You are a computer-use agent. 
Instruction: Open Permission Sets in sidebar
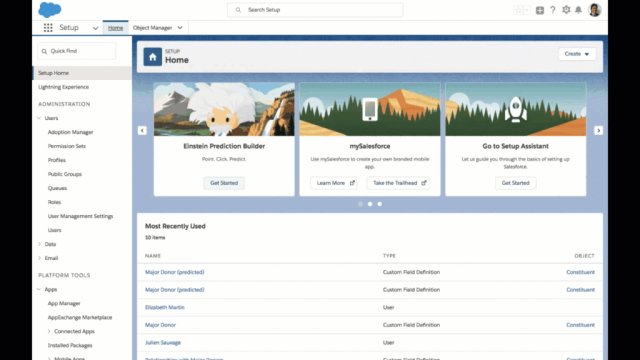tap(67, 146)
